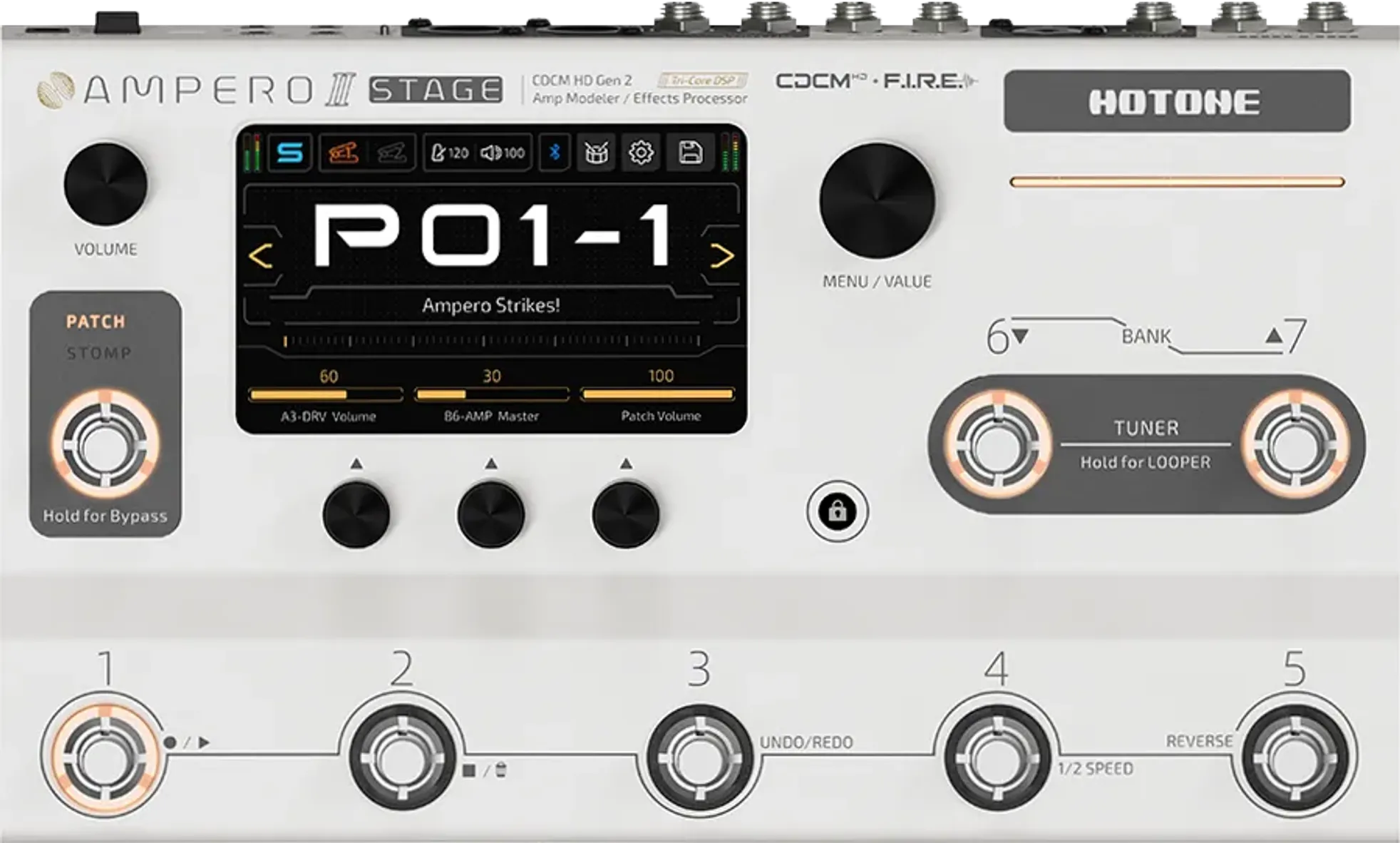Click the BANK label
Image resolution: width=1400 pixels, height=843 pixels.
coord(1146,336)
